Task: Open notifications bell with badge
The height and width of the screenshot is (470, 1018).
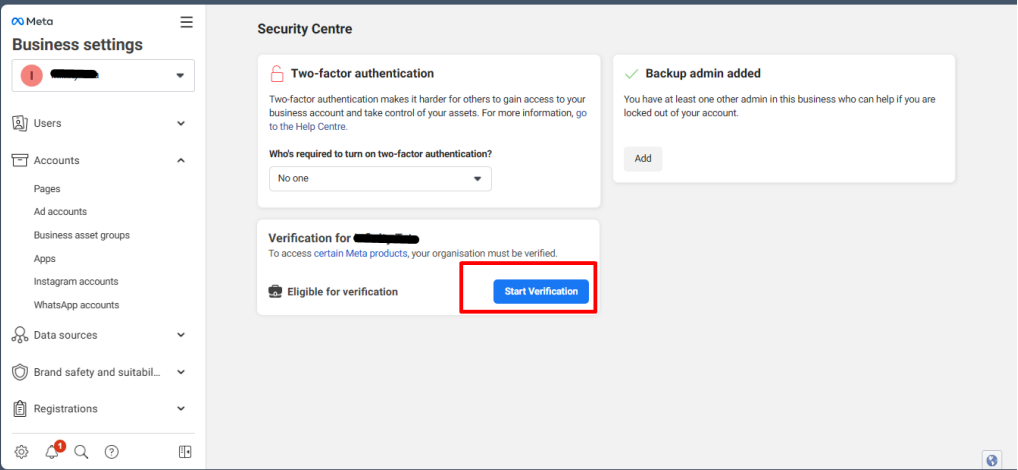Action: coord(53,451)
